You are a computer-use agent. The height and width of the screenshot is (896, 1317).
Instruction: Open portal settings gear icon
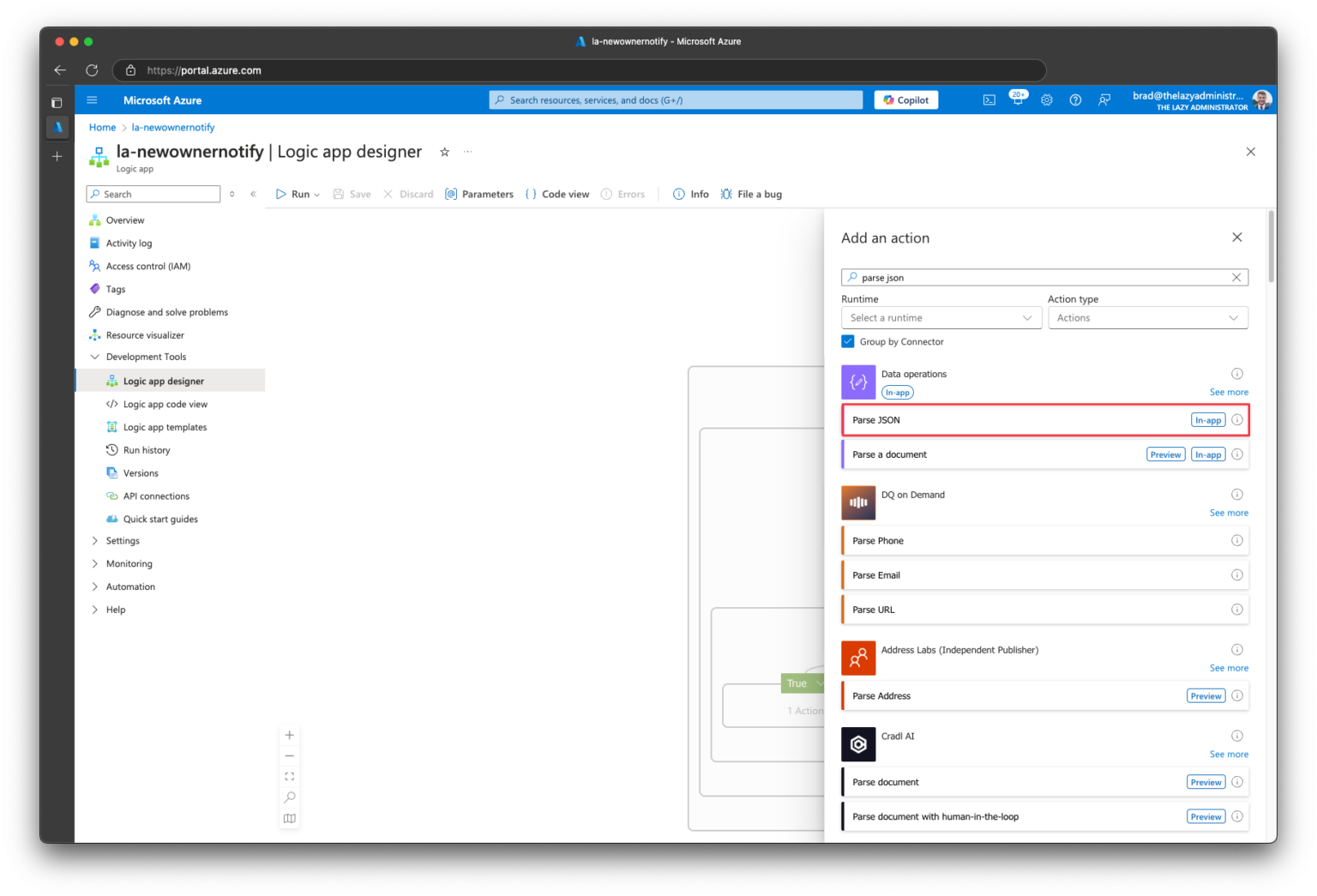pos(1047,100)
